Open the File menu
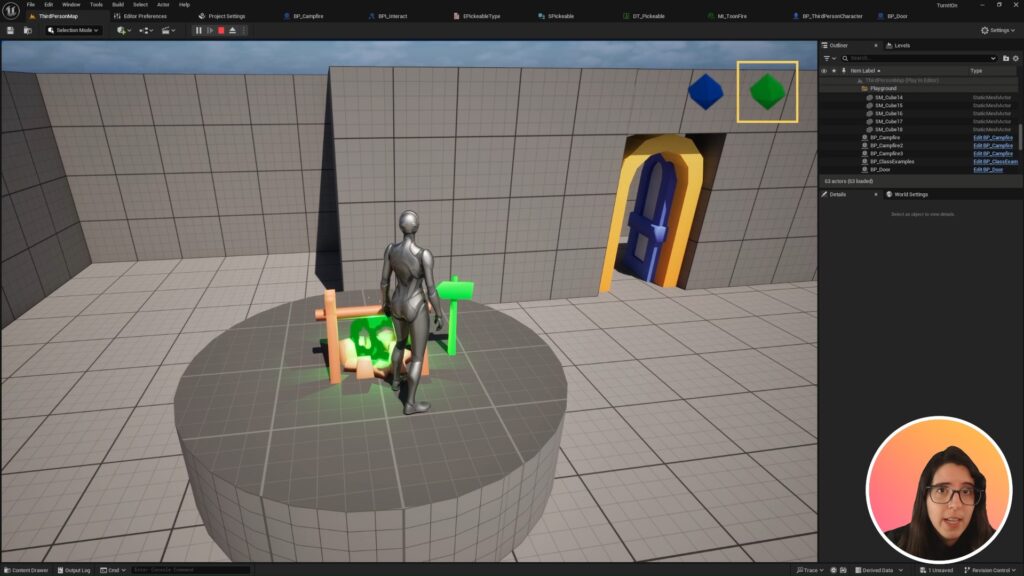Screen dimensions: 1024x576 pos(31,5)
